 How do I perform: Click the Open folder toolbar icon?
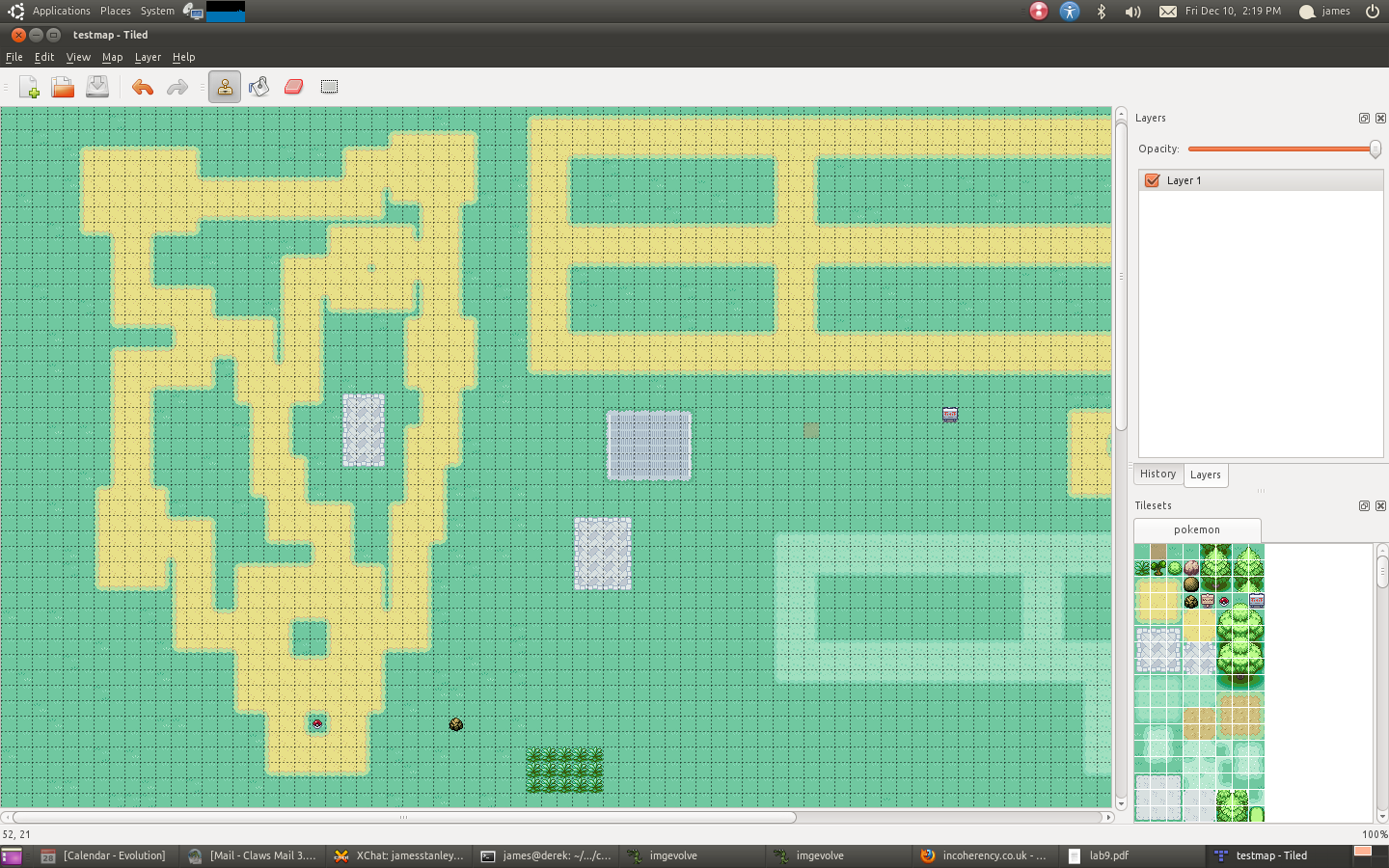(x=63, y=87)
